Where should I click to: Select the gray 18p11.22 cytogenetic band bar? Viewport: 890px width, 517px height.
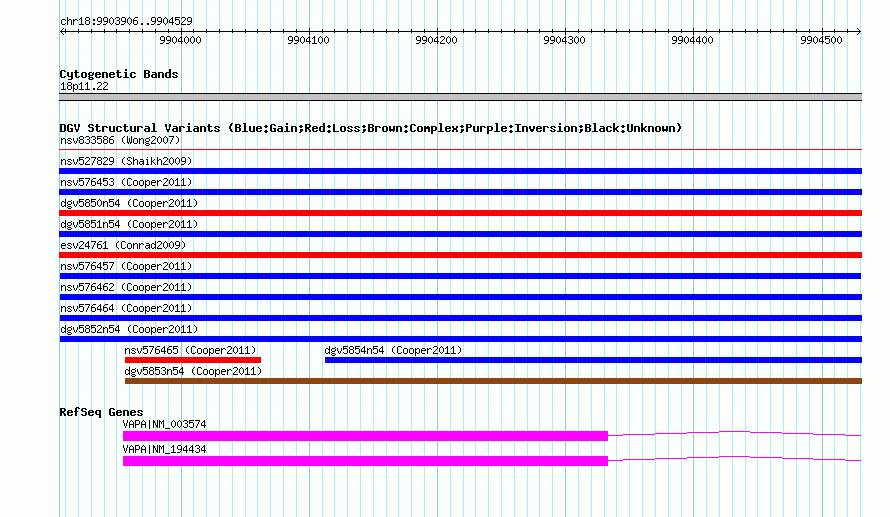pyautogui.click(x=460, y=97)
